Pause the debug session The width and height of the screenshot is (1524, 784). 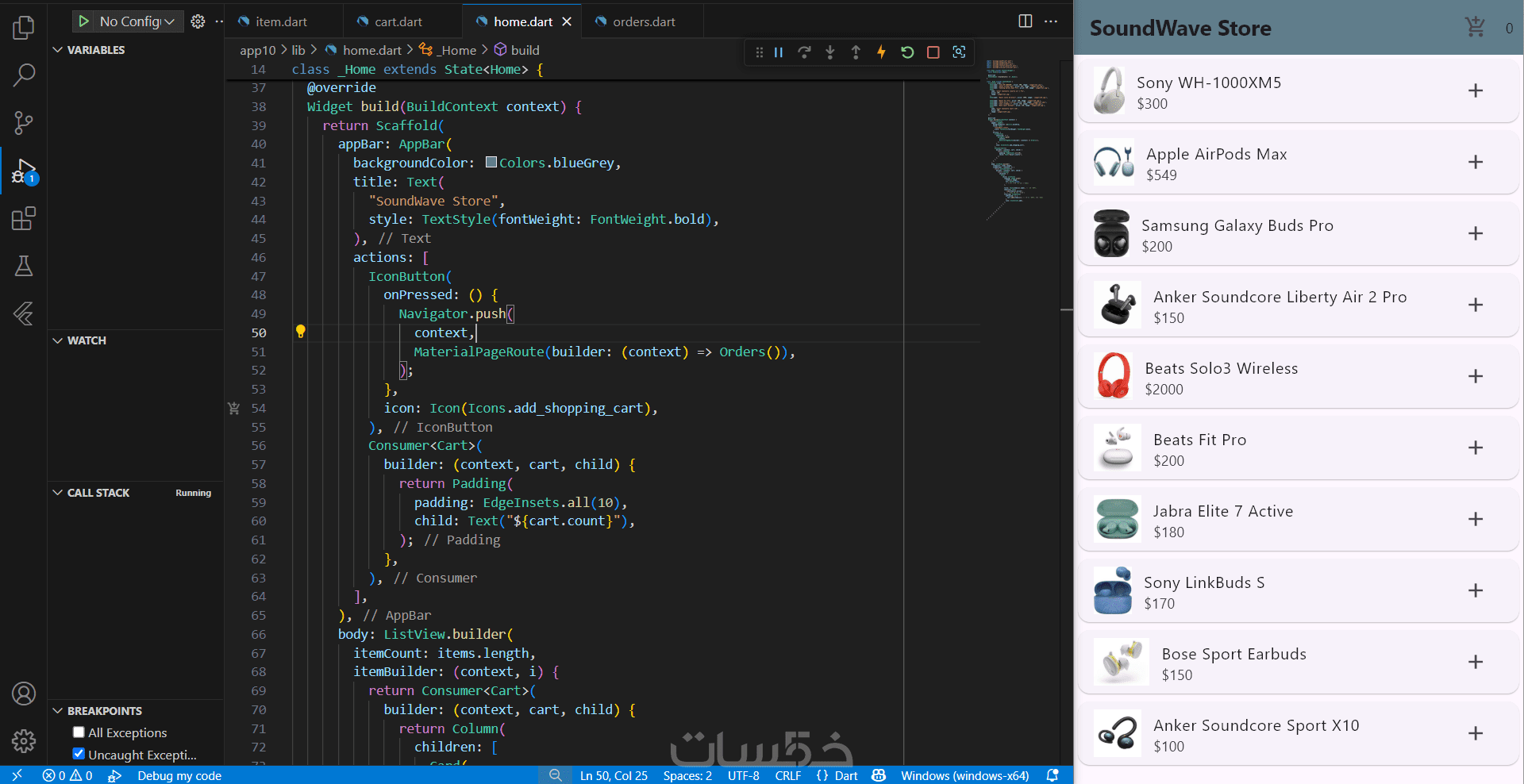tap(779, 52)
